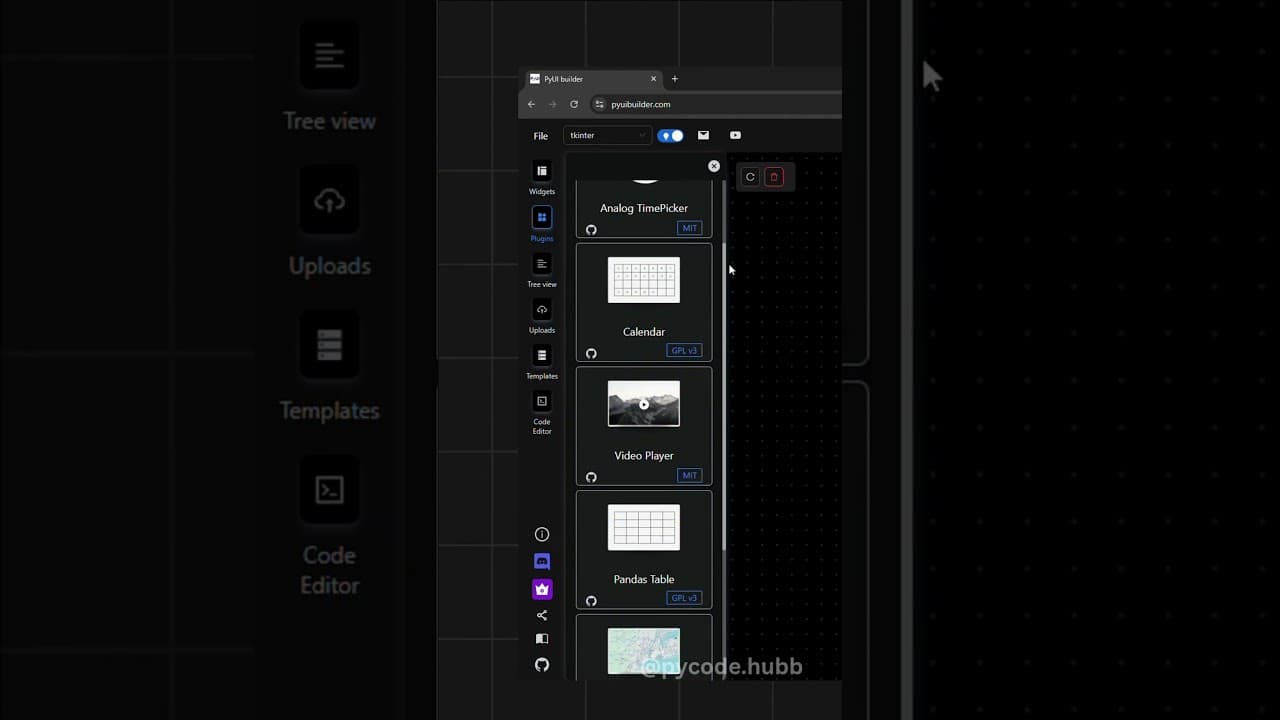Open the book documentation icon
Screen dimensions: 1280x720
[542, 639]
